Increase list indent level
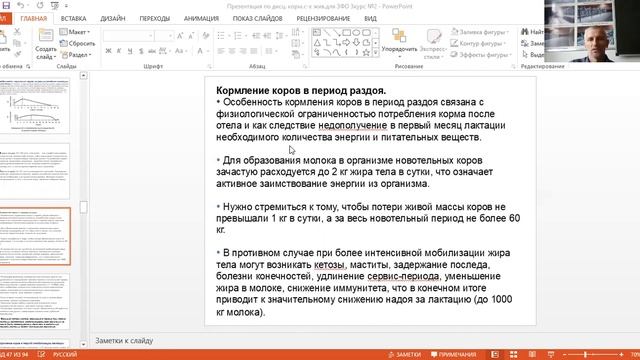 coord(267,36)
